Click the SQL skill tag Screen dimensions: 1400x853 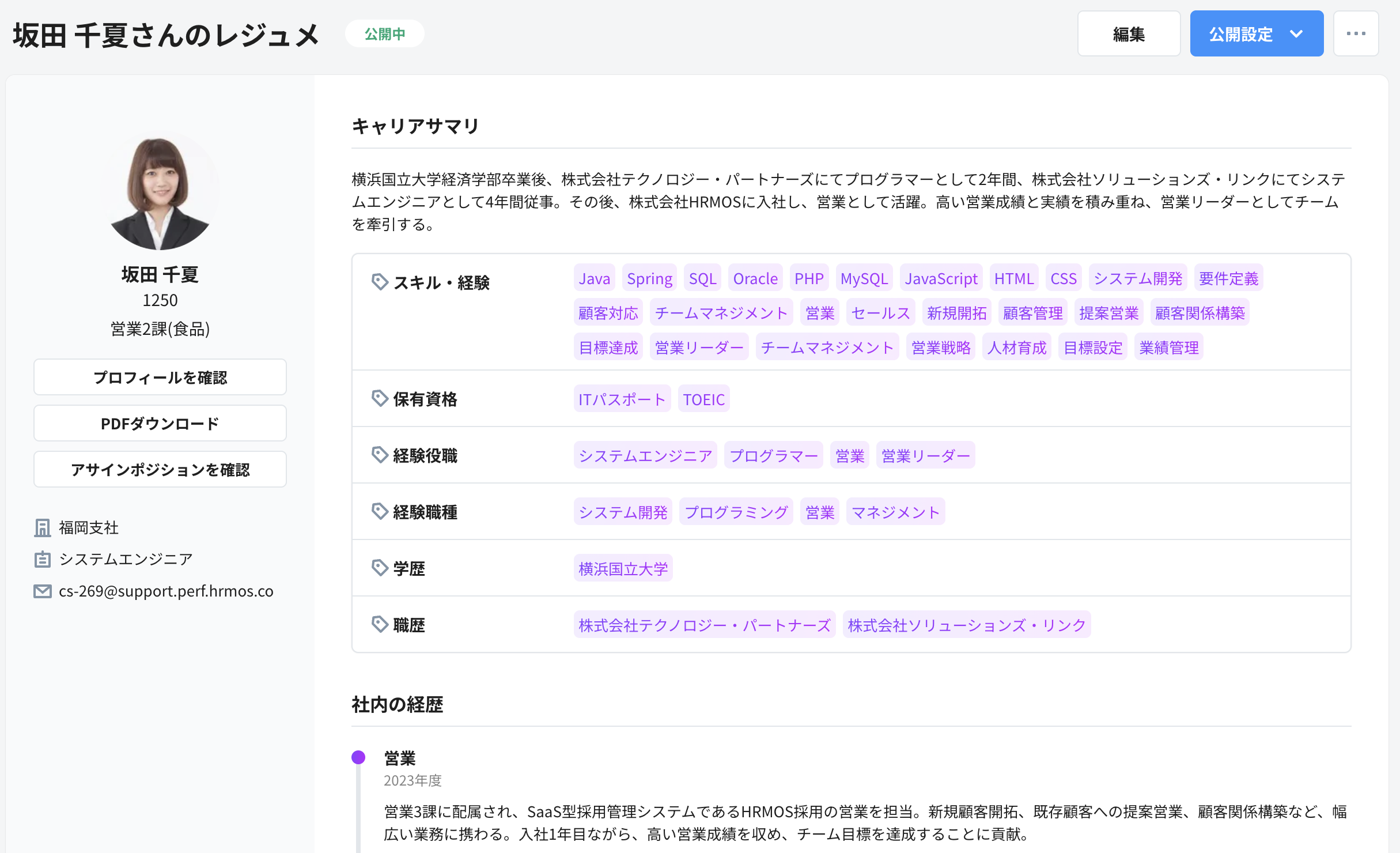tap(702, 278)
